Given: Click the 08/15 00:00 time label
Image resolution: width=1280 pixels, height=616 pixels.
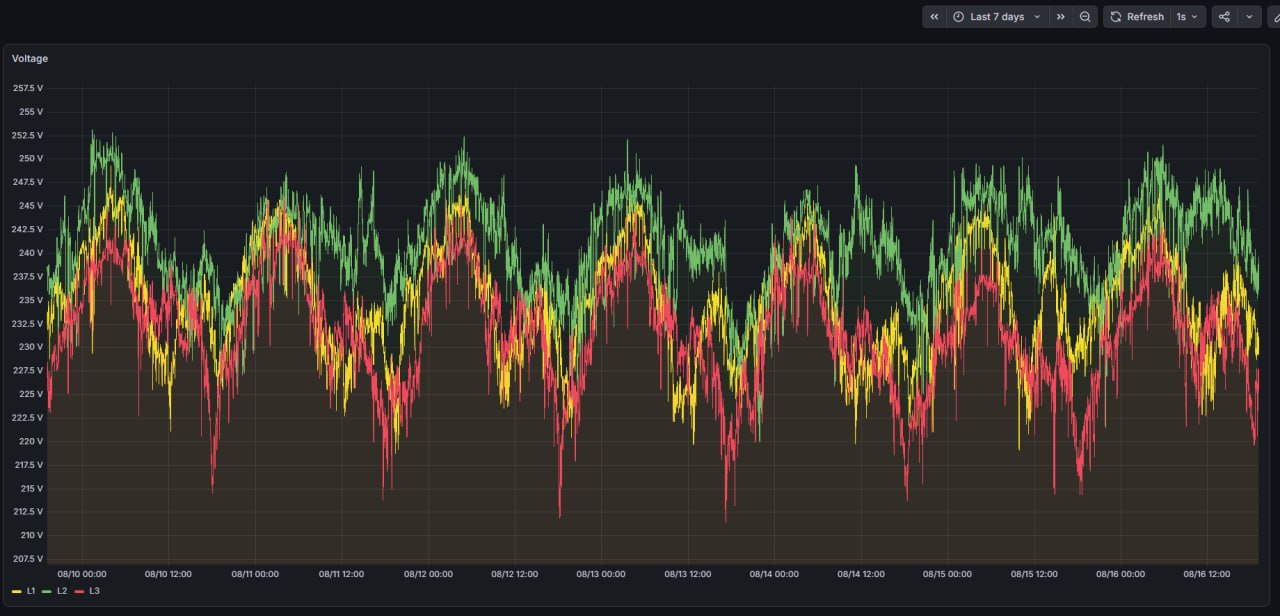Looking at the screenshot, I should tap(947, 574).
